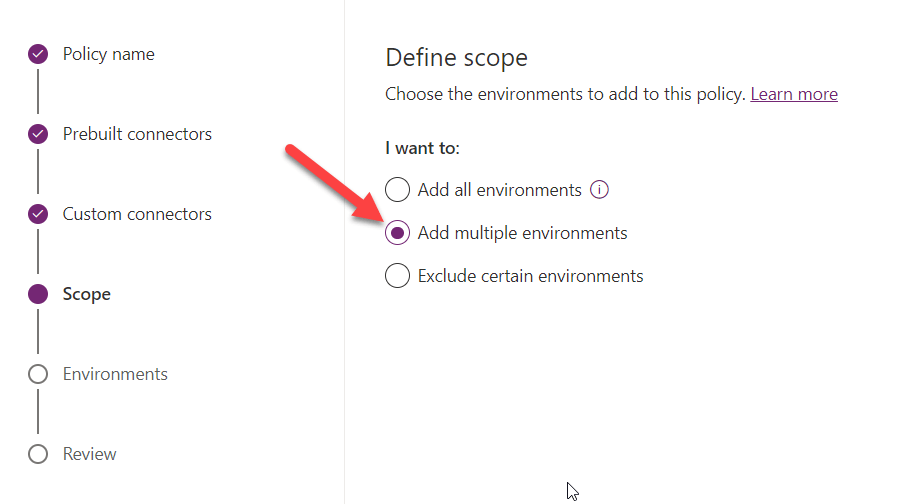Click the Add all environments label text
The width and height of the screenshot is (916, 504).
(499, 190)
